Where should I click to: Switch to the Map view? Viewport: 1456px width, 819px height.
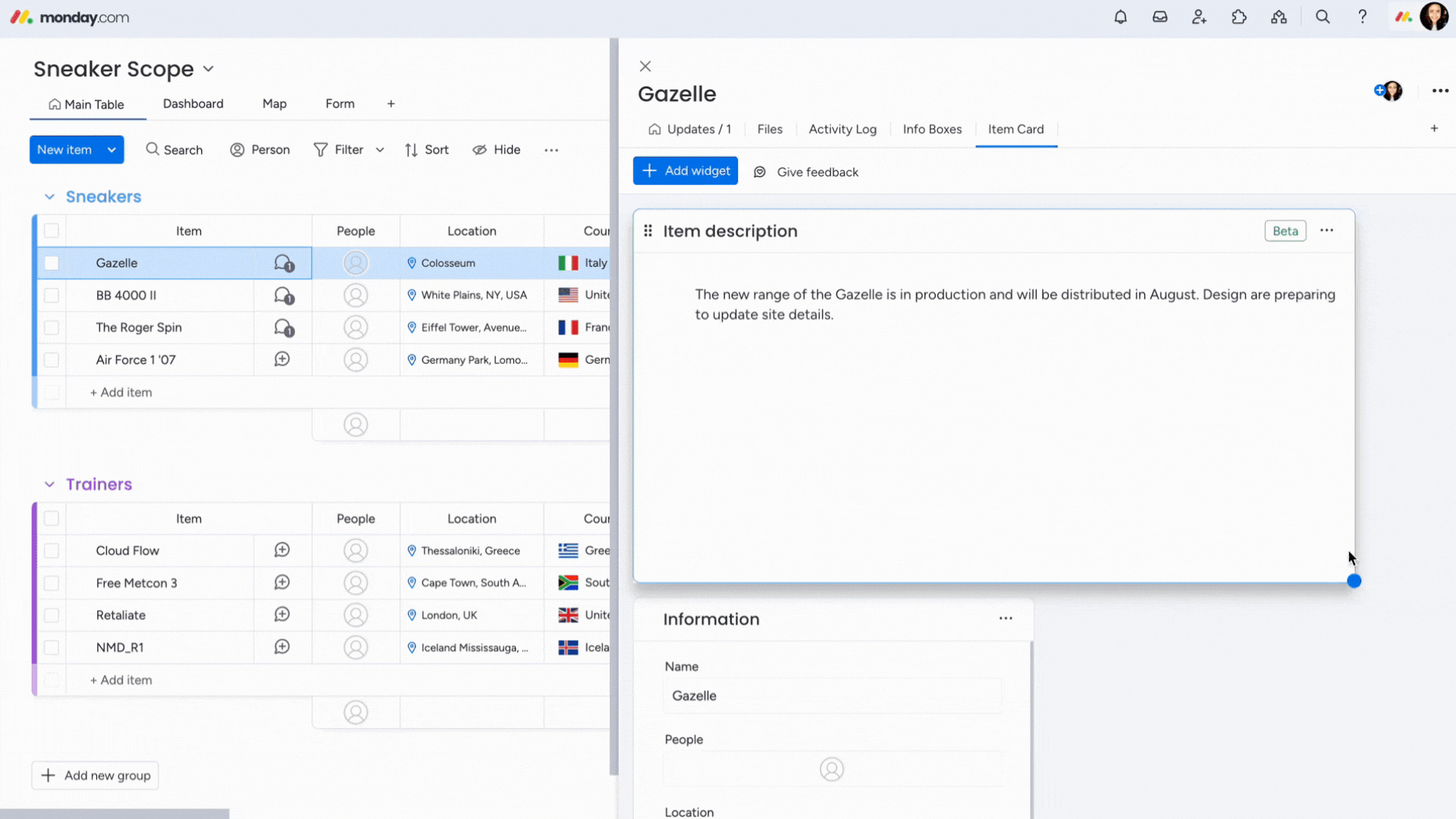coord(275,104)
